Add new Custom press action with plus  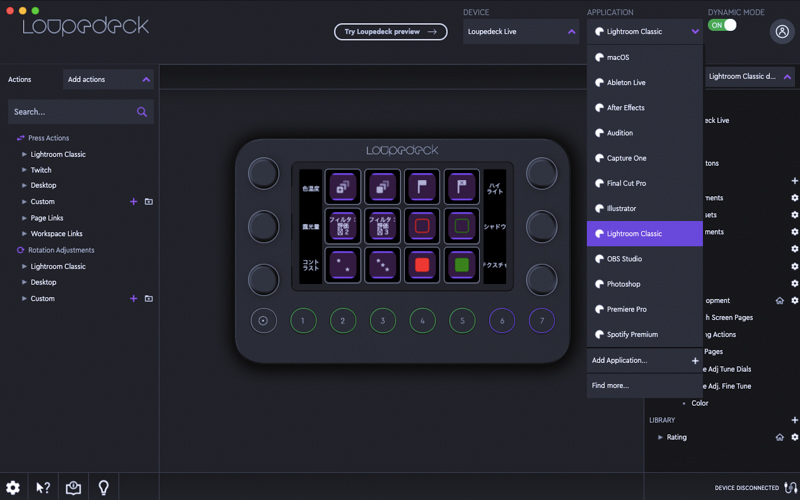[134, 202]
